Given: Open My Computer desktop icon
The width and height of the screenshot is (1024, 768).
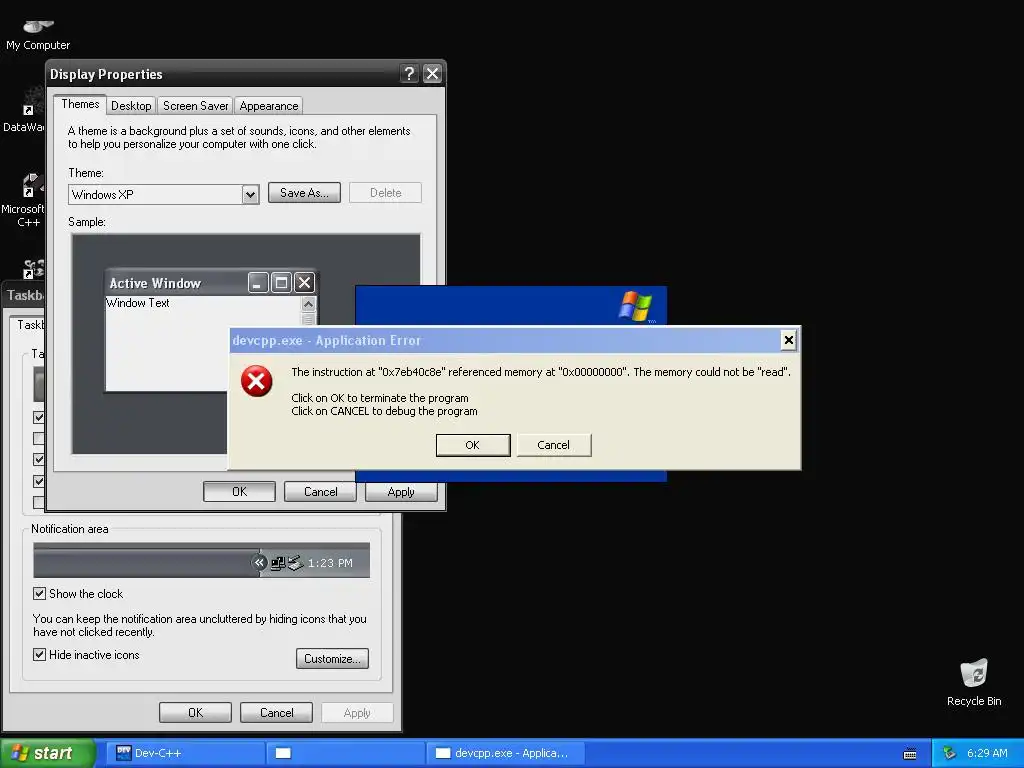Looking at the screenshot, I should pos(38,34).
